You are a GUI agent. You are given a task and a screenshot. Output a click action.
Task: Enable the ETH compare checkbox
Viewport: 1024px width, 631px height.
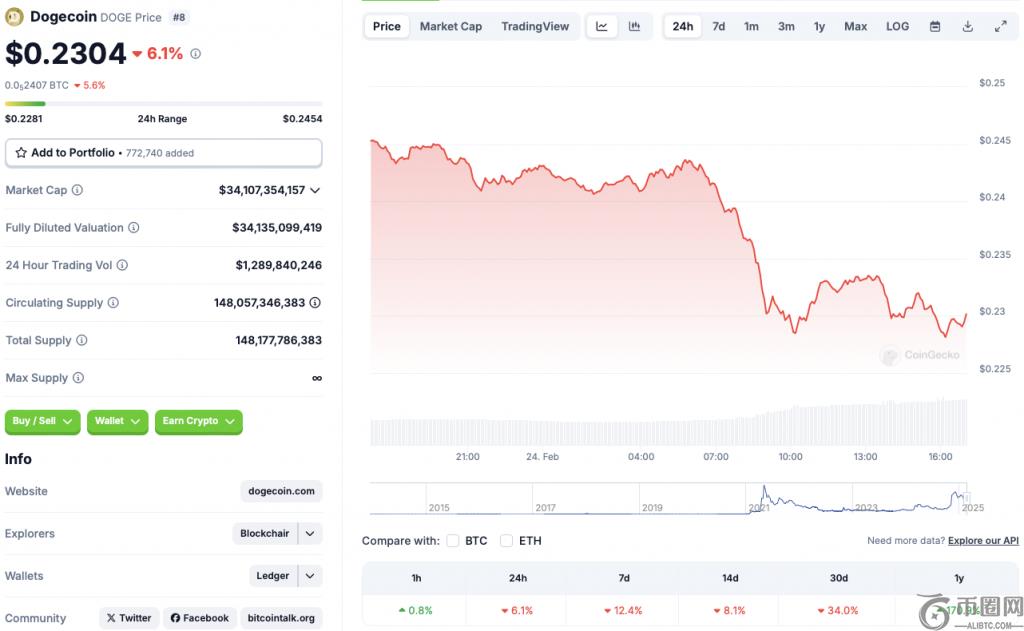point(506,541)
